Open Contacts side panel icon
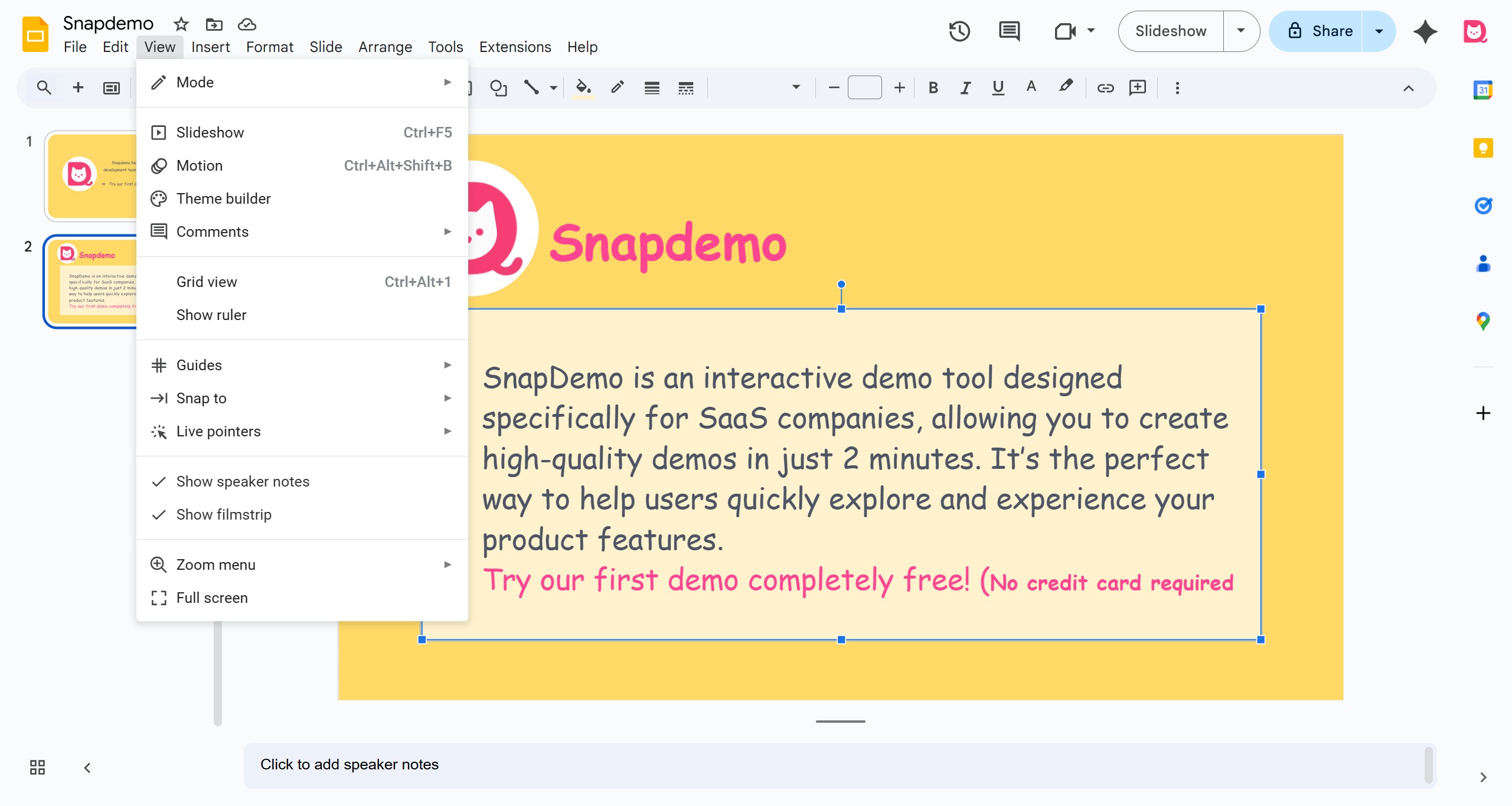This screenshot has height=806, width=1512. pyautogui.click(x=1482, y=263)
